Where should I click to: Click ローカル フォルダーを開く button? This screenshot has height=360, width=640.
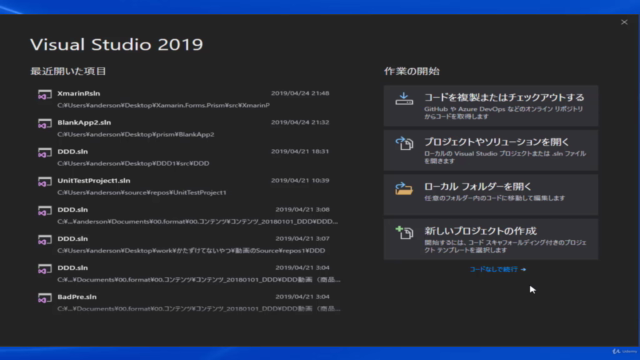(x=491, y=195)
